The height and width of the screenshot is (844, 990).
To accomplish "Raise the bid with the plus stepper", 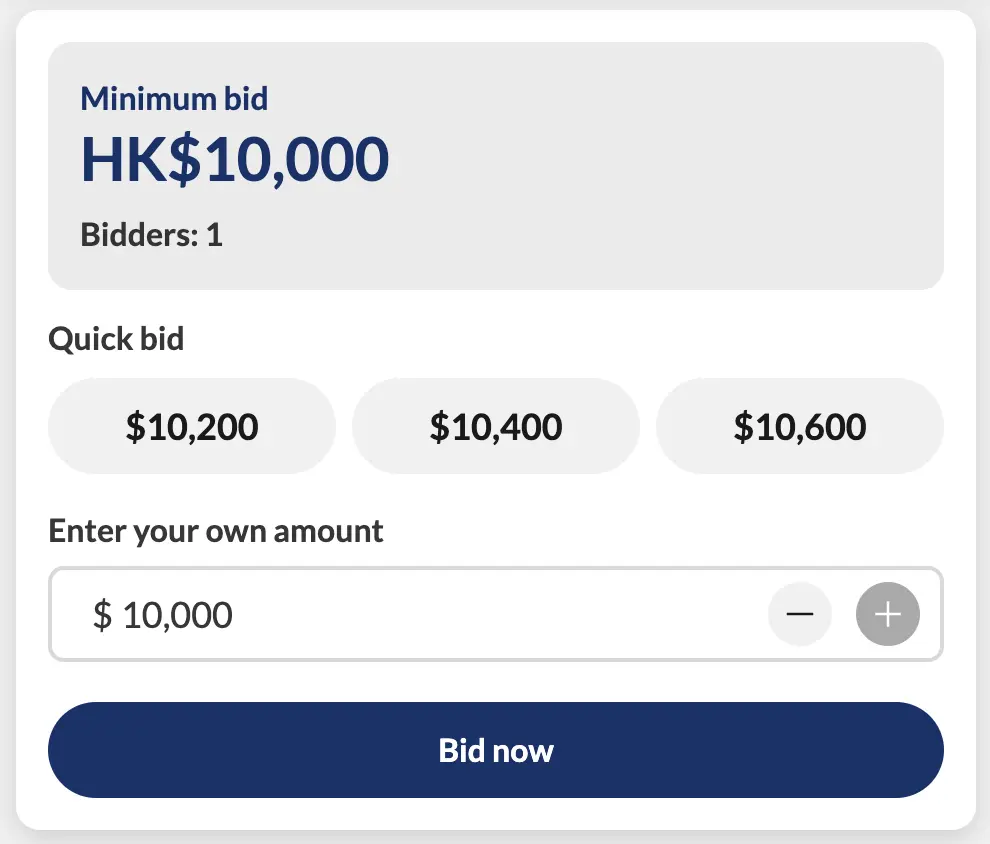I will pos(888,614).
